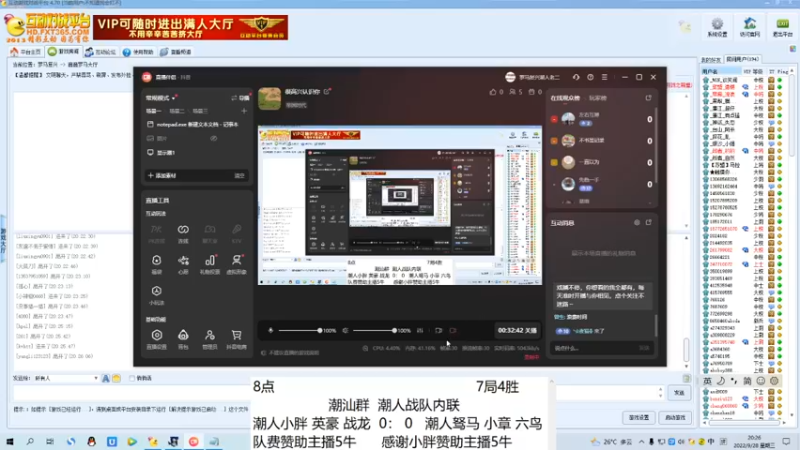Open the Windows Start button
The image size is (800, 450).
[x=10, y=441]
